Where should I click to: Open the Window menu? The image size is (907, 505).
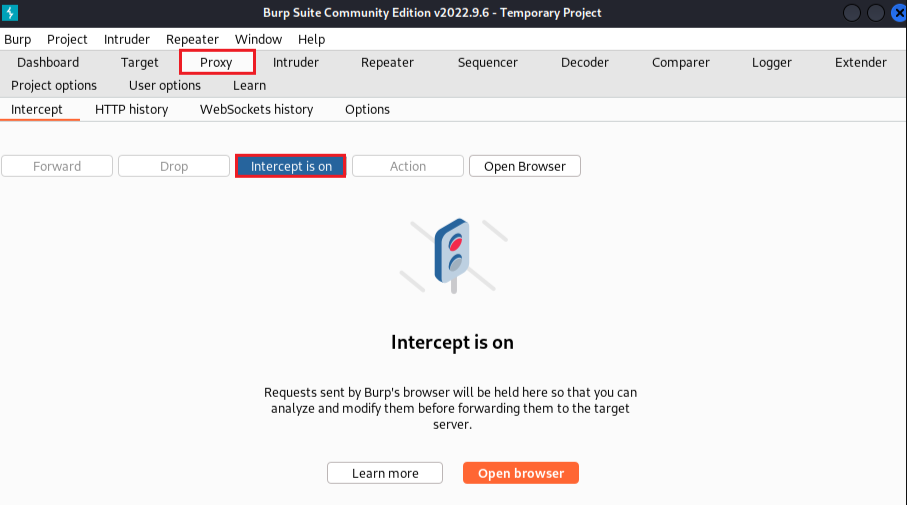(258, 39)
